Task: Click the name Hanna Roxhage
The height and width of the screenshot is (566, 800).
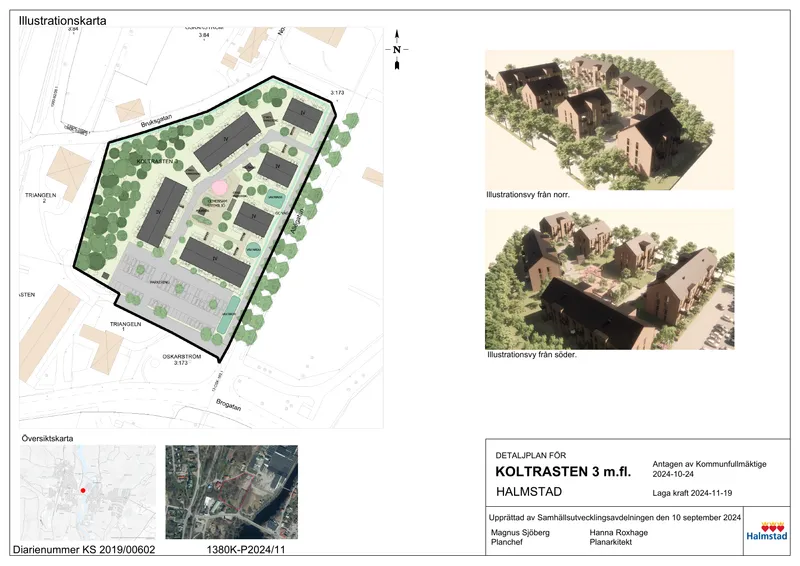Action: (618, 532)
